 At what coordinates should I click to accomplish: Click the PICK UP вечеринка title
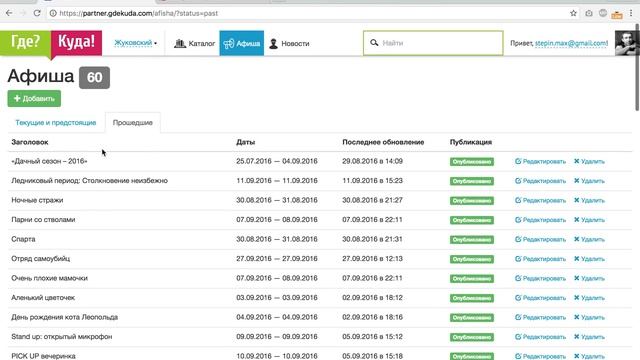coord(43,356)
